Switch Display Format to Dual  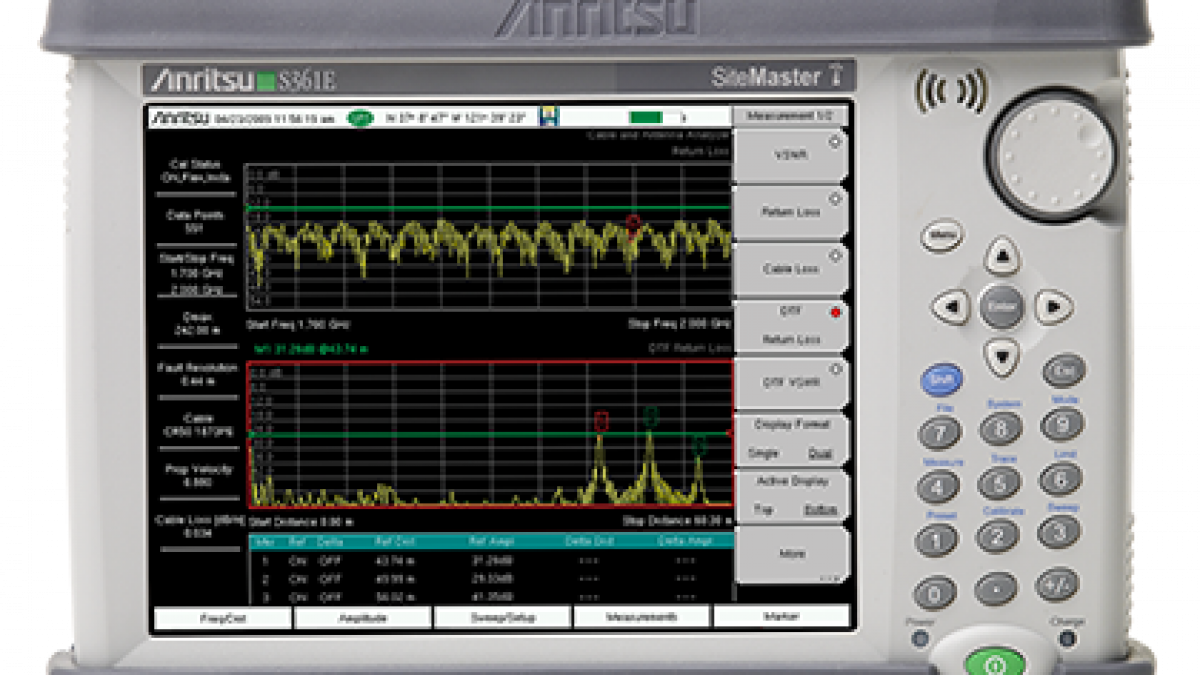click(819, 454)
